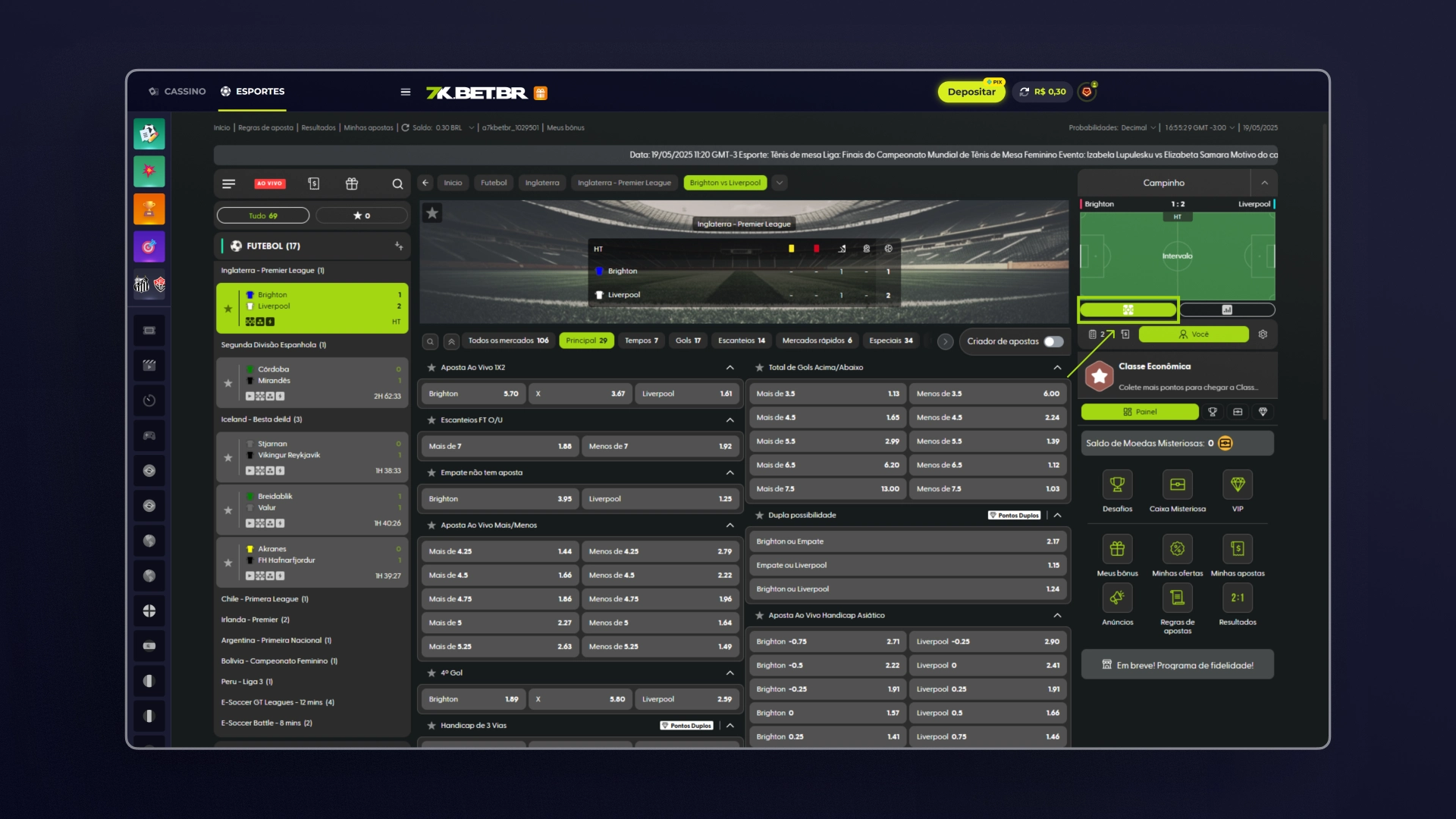Click the VIP diamond icon
This screenshot has height=819, width=1456.
(1238, 485)
